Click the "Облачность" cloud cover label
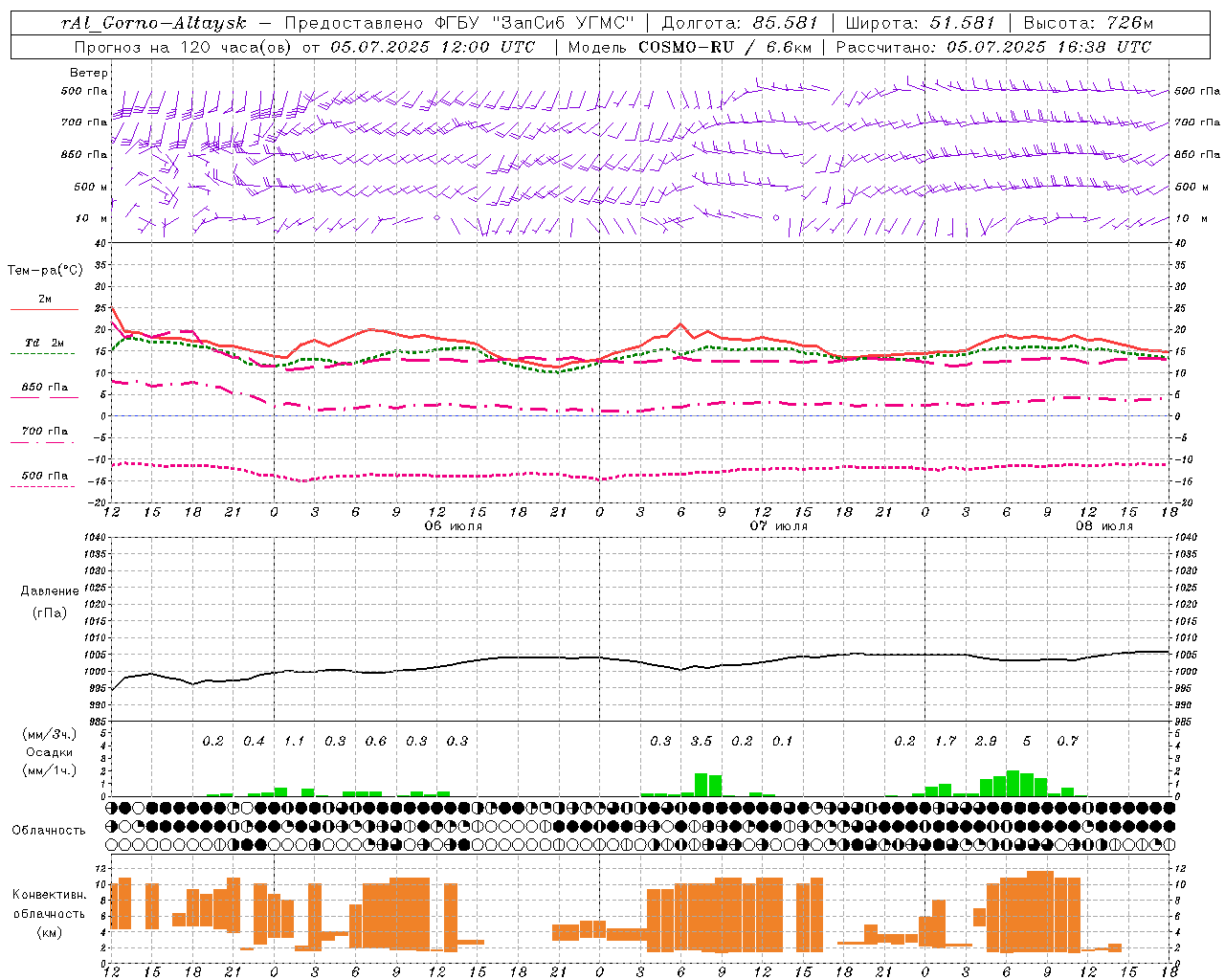Screen dimensions: 1225x980 pos(49,830)
